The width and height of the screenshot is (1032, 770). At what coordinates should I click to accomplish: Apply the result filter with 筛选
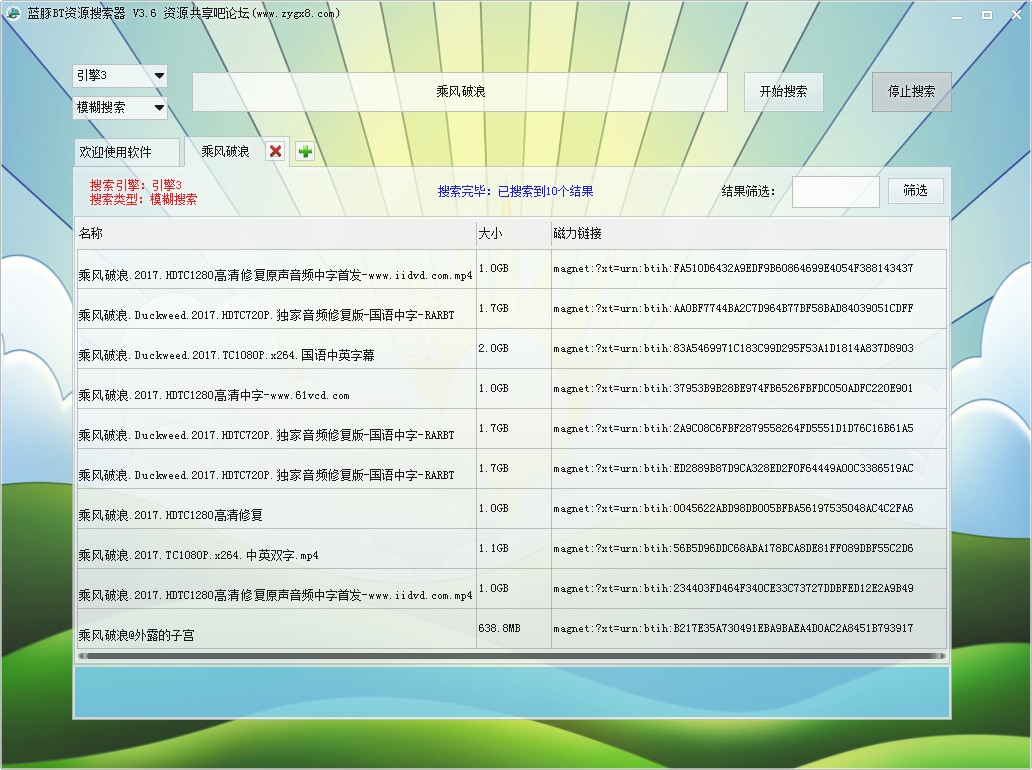916,191
